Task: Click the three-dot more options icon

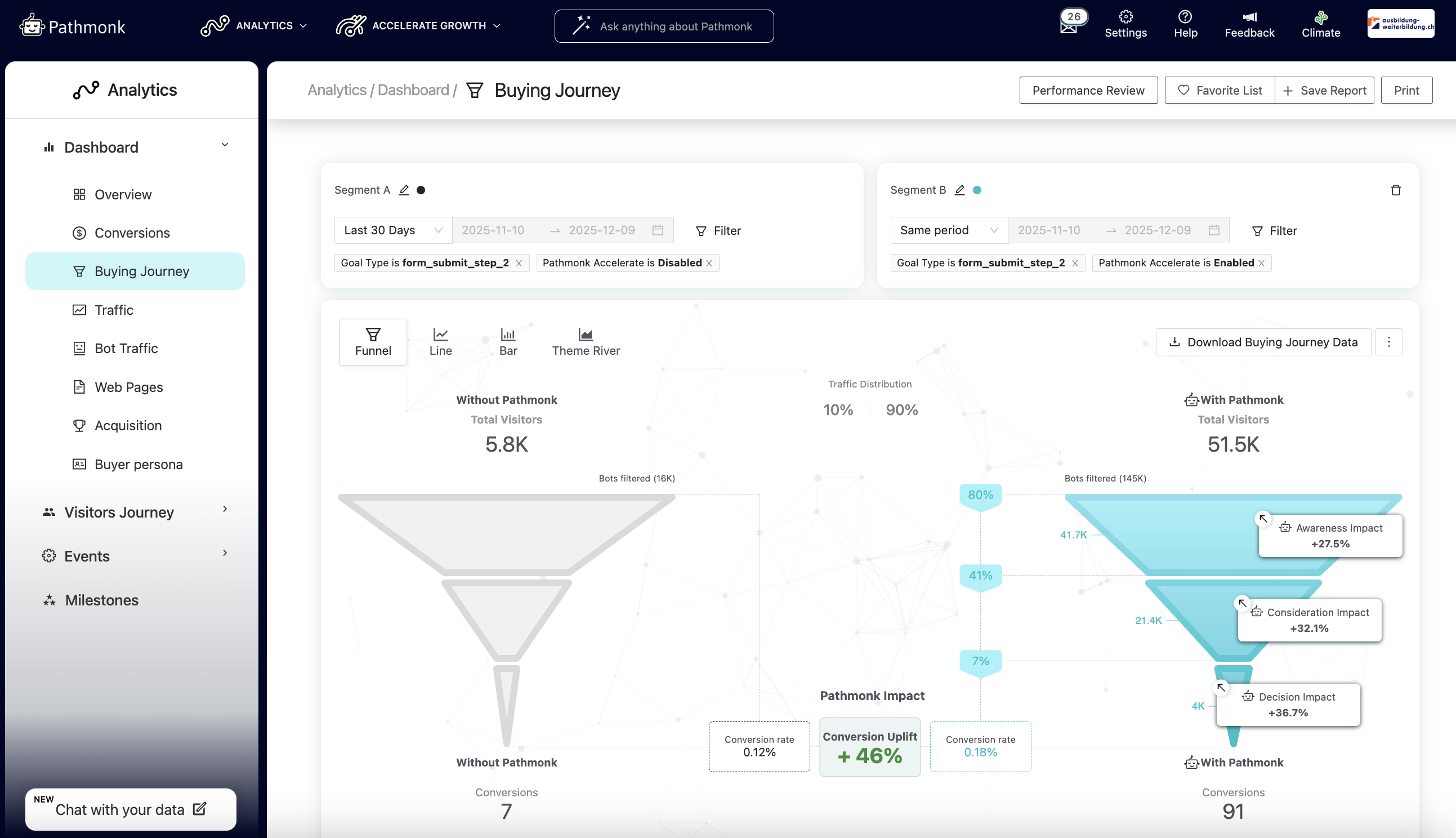Action: tap(1388, 342)
